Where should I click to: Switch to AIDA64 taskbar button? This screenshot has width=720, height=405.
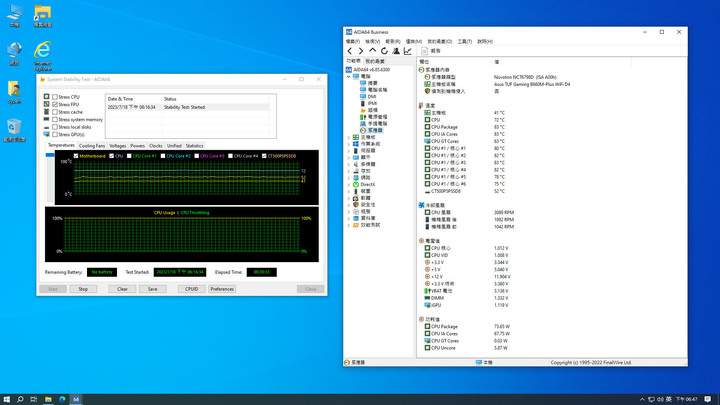[76, 399]
